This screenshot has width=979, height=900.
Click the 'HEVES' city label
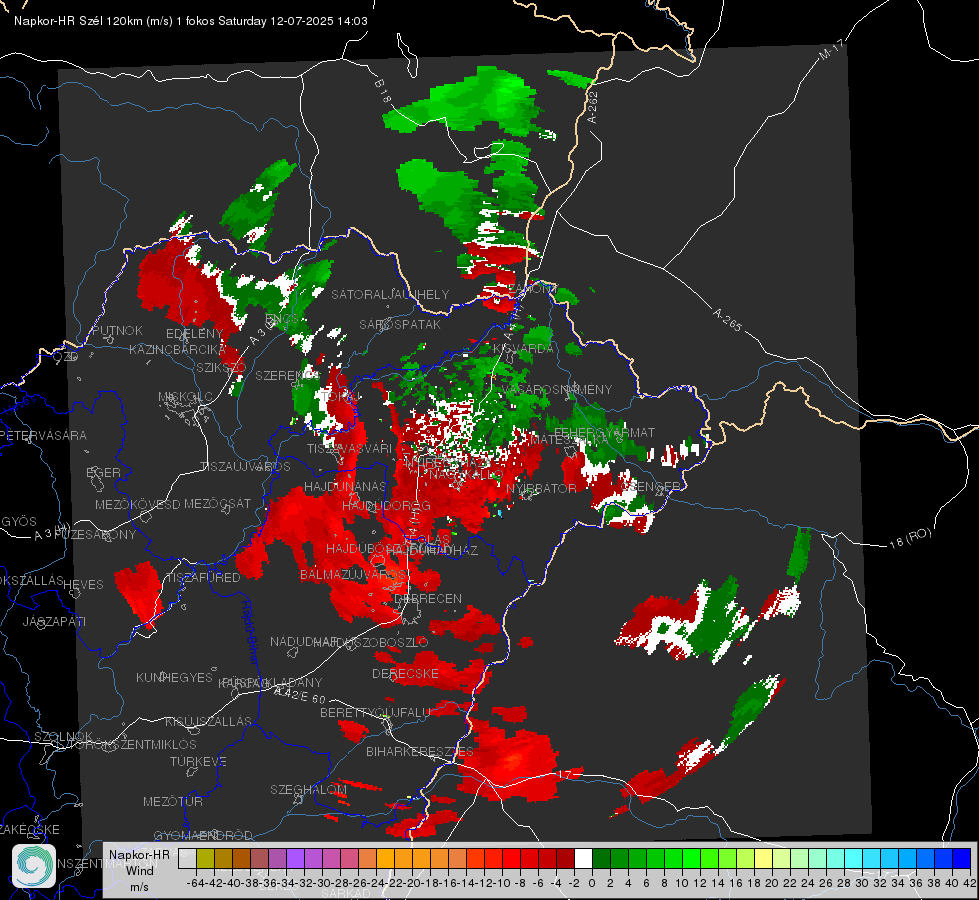(83, 584)
